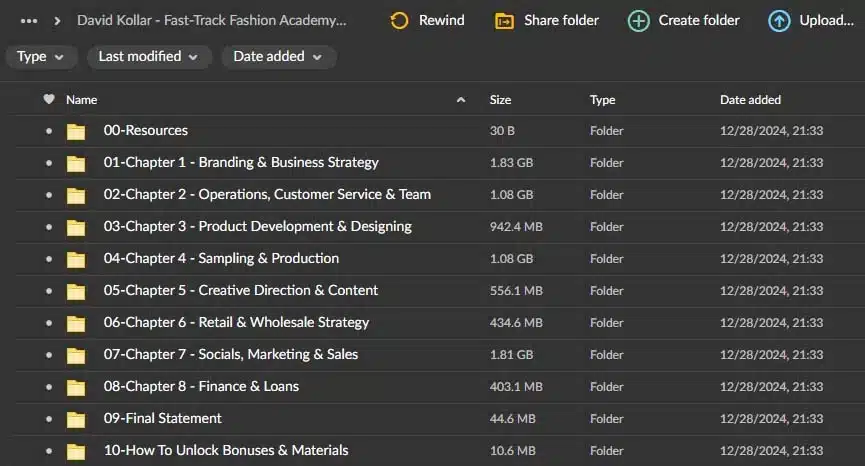Click the Upload... button label
865x466 pixels.
point(826,20)
